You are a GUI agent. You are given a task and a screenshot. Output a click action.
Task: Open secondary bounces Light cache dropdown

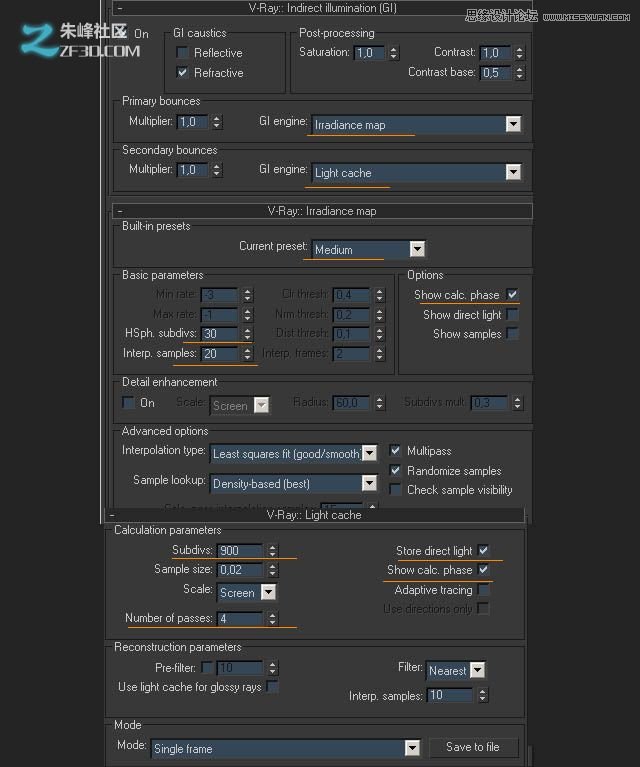click(513, 172)
